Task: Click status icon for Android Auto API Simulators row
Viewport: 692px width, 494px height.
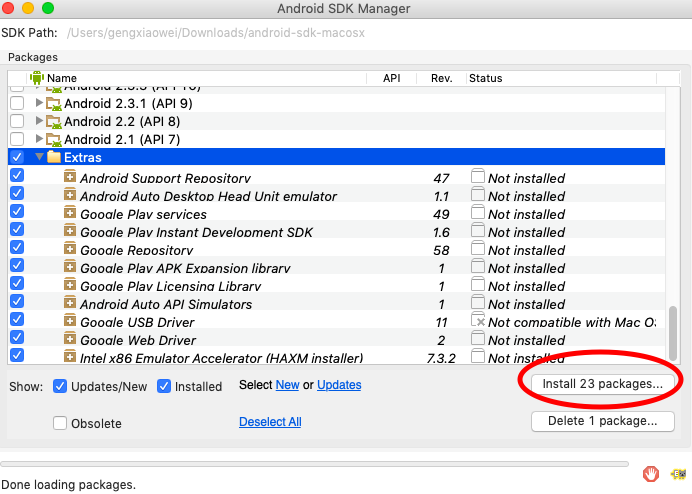Action: click(478, 302)
